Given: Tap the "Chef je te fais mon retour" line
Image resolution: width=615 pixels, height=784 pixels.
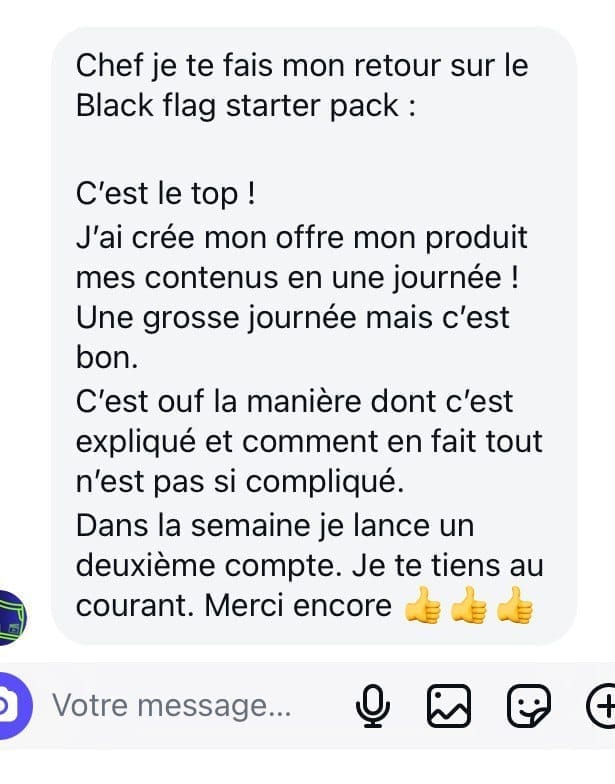Looking at the screenshot, I should coord(302,66).
